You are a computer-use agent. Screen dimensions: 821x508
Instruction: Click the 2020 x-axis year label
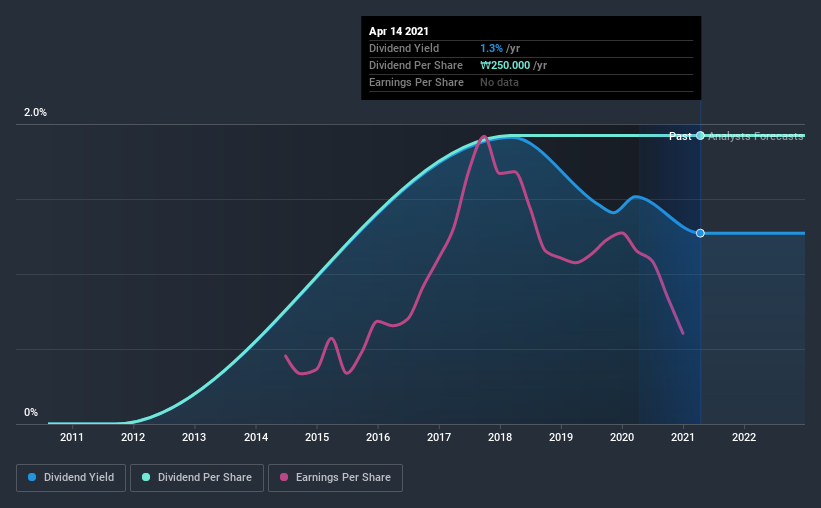(622, 437)
